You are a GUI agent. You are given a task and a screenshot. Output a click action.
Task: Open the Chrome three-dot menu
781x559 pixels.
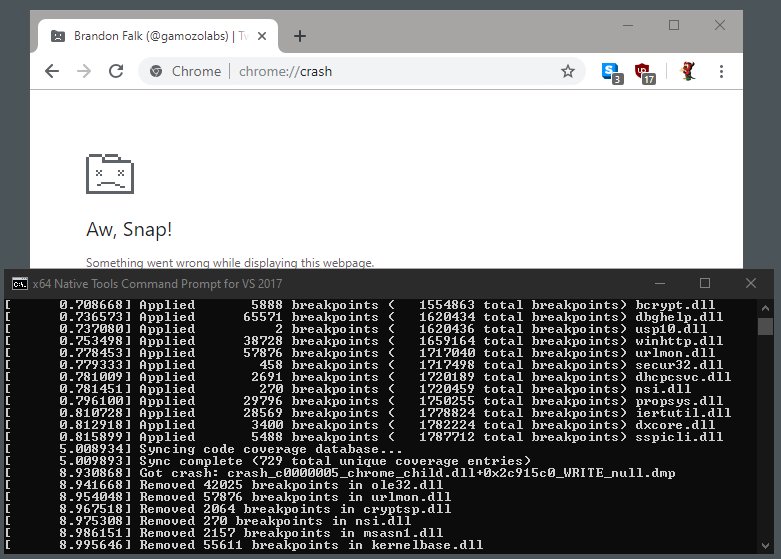pyautogui.click(x=721, y=71)
